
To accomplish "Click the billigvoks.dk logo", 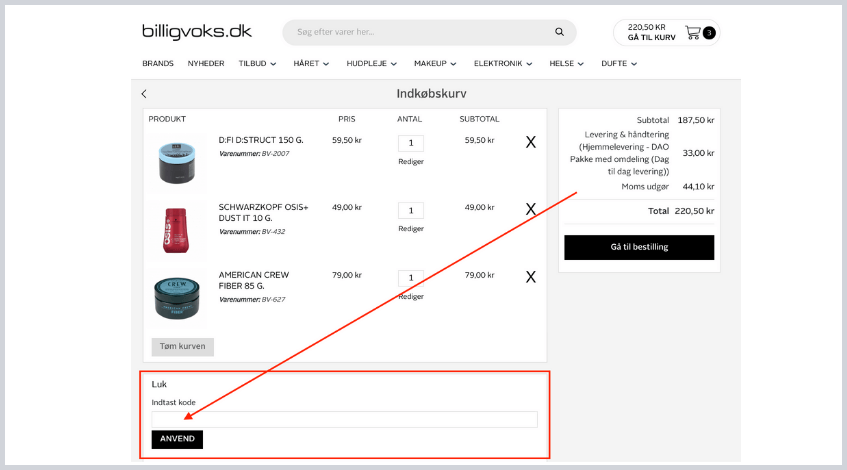I will [197, 32].
